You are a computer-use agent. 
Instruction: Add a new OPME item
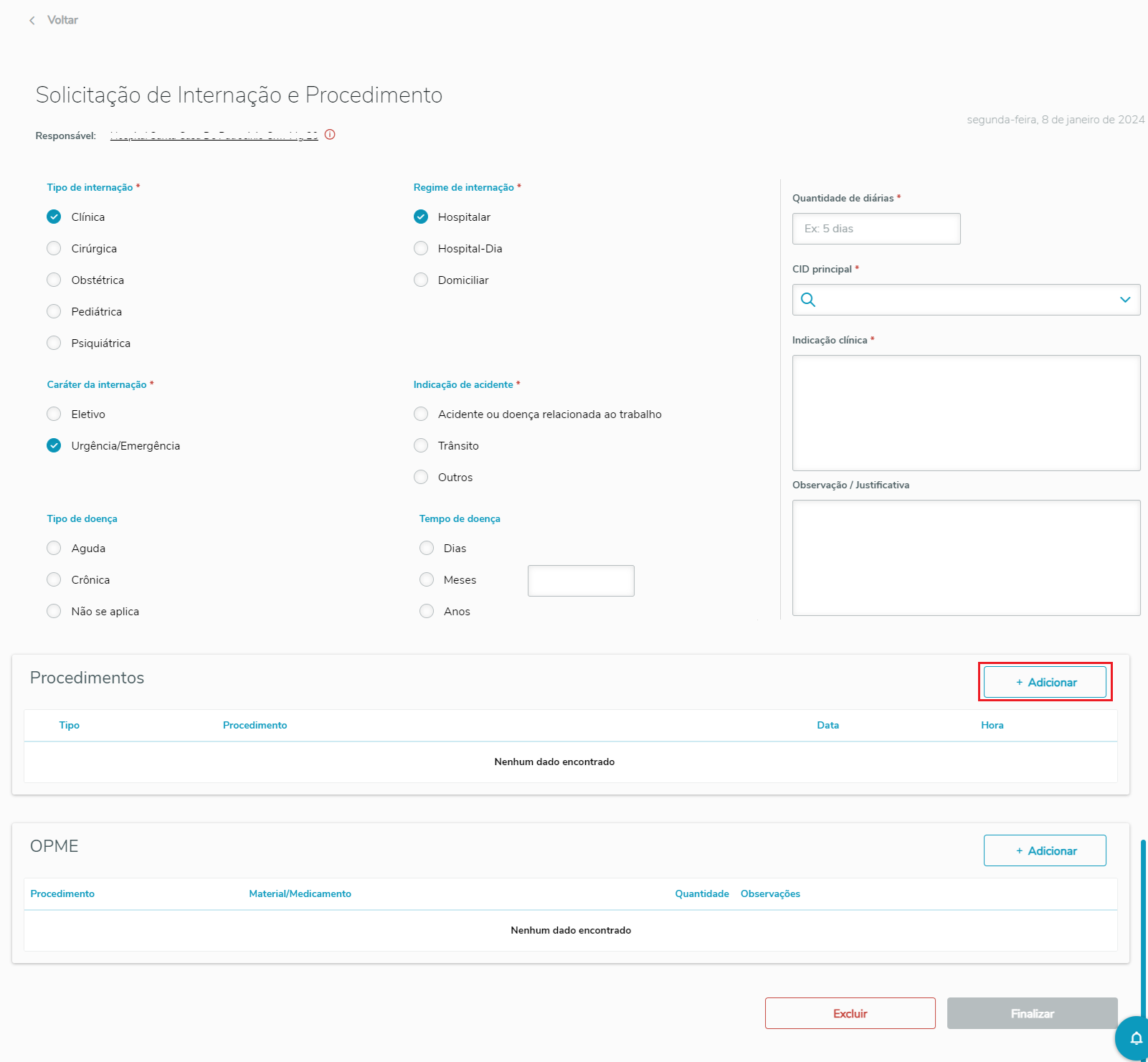pyautogui.click(x=1045, y=850)
